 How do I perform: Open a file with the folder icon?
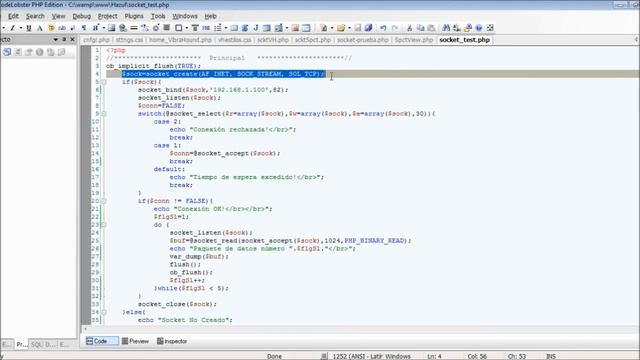(341, 28)
